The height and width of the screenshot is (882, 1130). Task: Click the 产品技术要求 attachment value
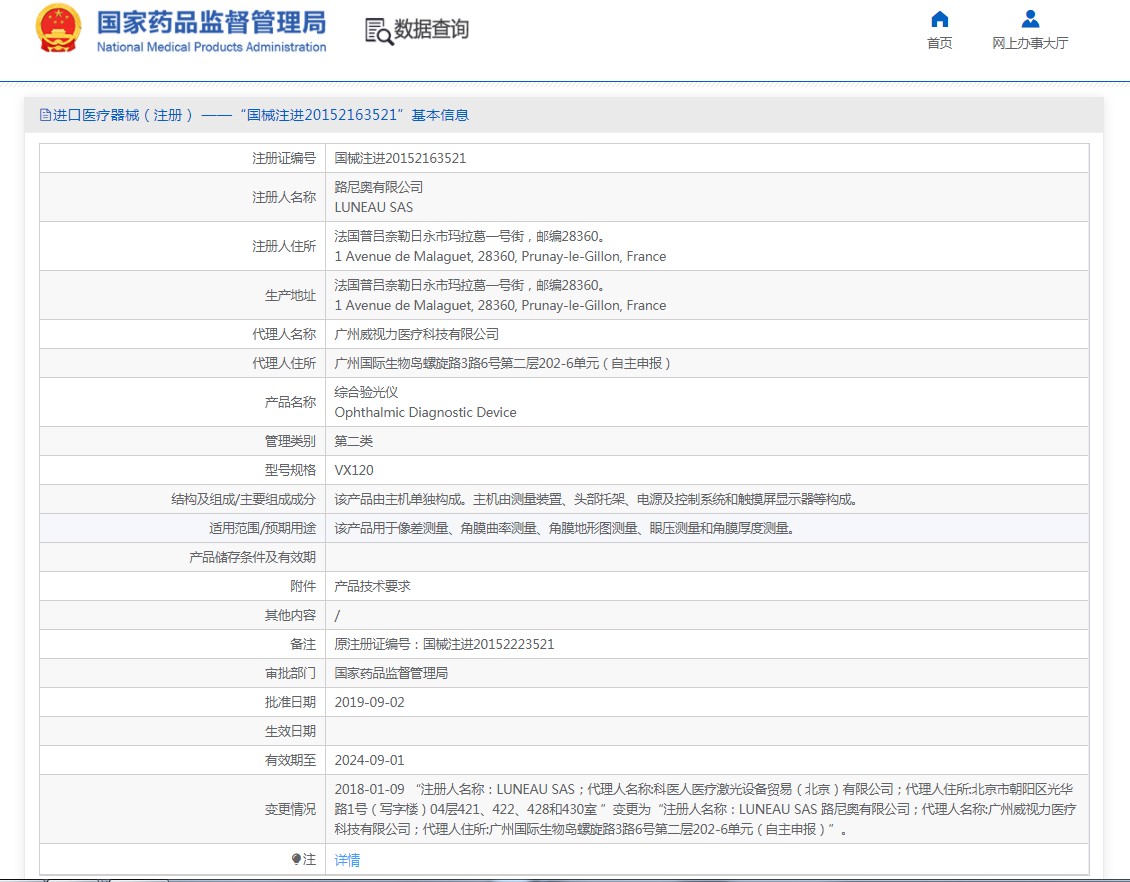[x=373, y=586]
